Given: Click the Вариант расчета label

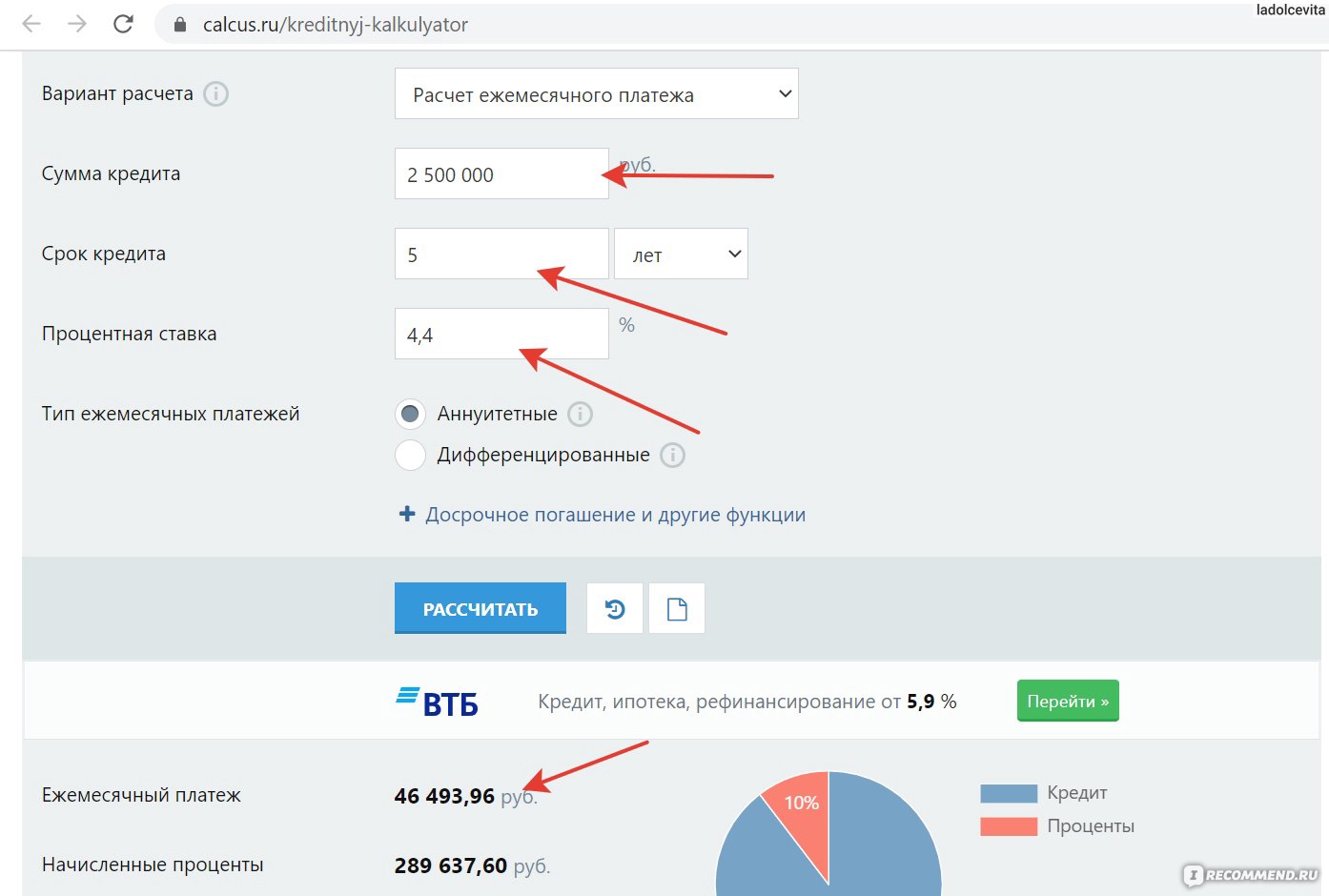Looking at the screenshot, I should click(117, 93).
